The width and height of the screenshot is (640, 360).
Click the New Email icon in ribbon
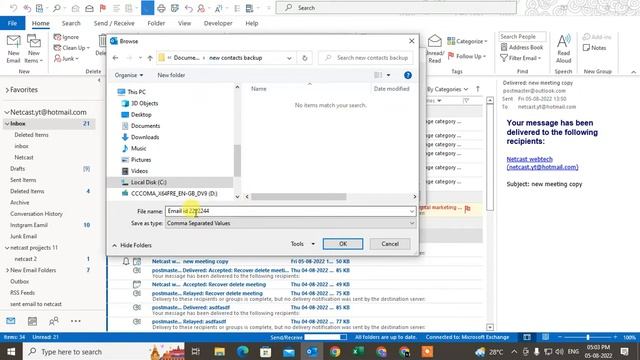coord(13,49)
